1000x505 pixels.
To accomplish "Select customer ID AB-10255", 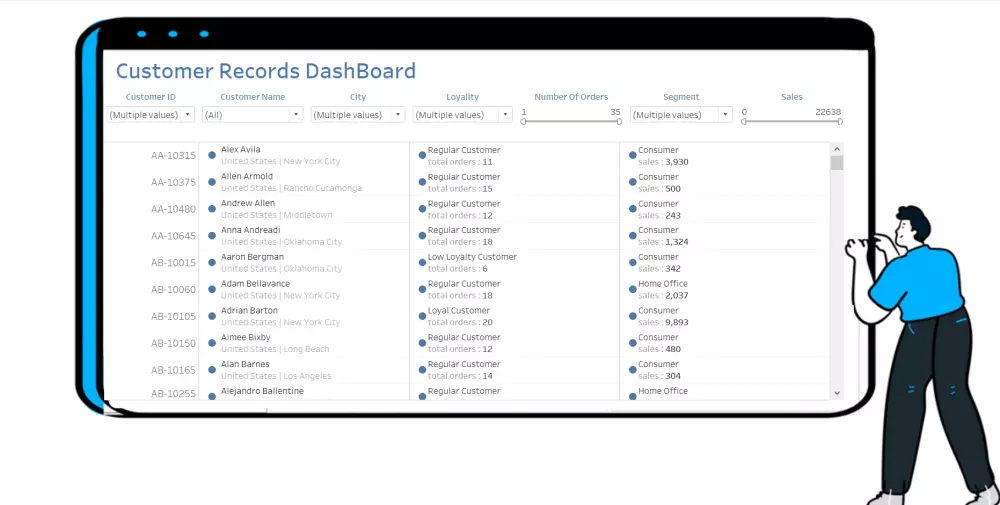I will (173, 394).
